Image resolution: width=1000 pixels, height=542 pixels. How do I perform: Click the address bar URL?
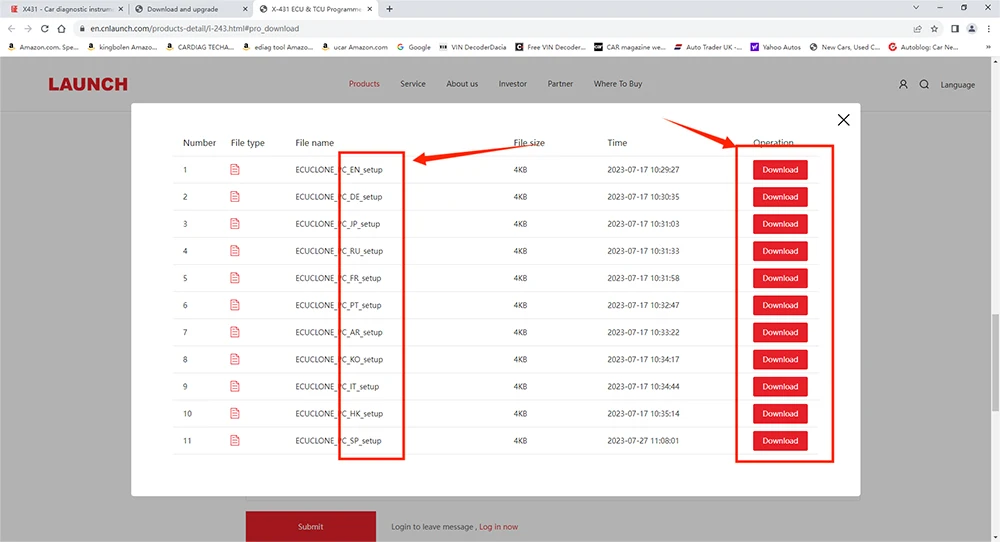(x=195, y=29)
